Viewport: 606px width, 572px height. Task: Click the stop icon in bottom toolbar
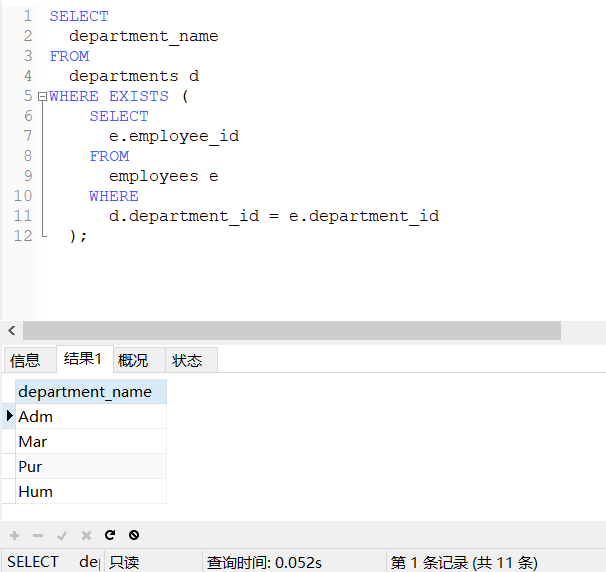coord(134,535)
